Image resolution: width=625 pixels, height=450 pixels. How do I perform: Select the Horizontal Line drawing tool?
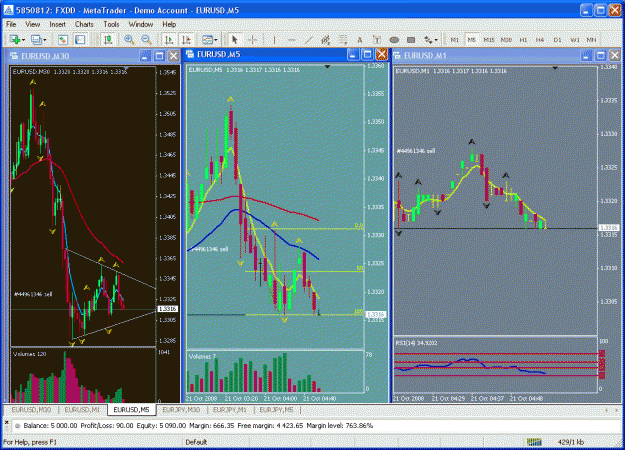pyautogui.click(x=292, y=40)
